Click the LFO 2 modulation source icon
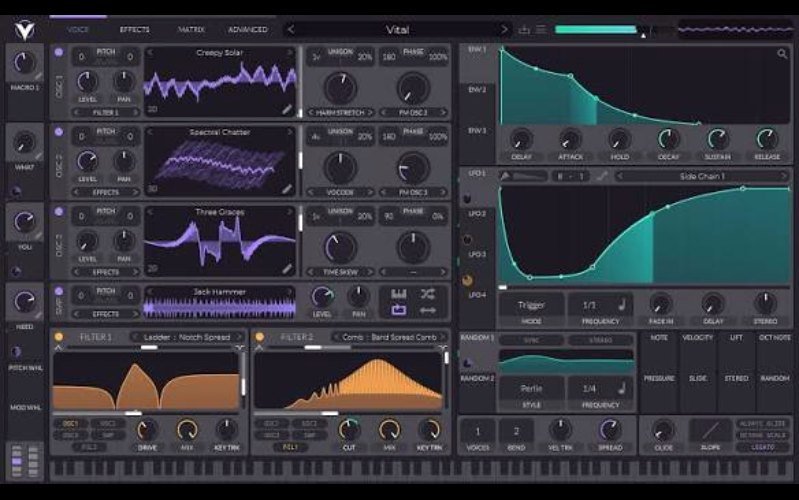 (x=467, y=239)
